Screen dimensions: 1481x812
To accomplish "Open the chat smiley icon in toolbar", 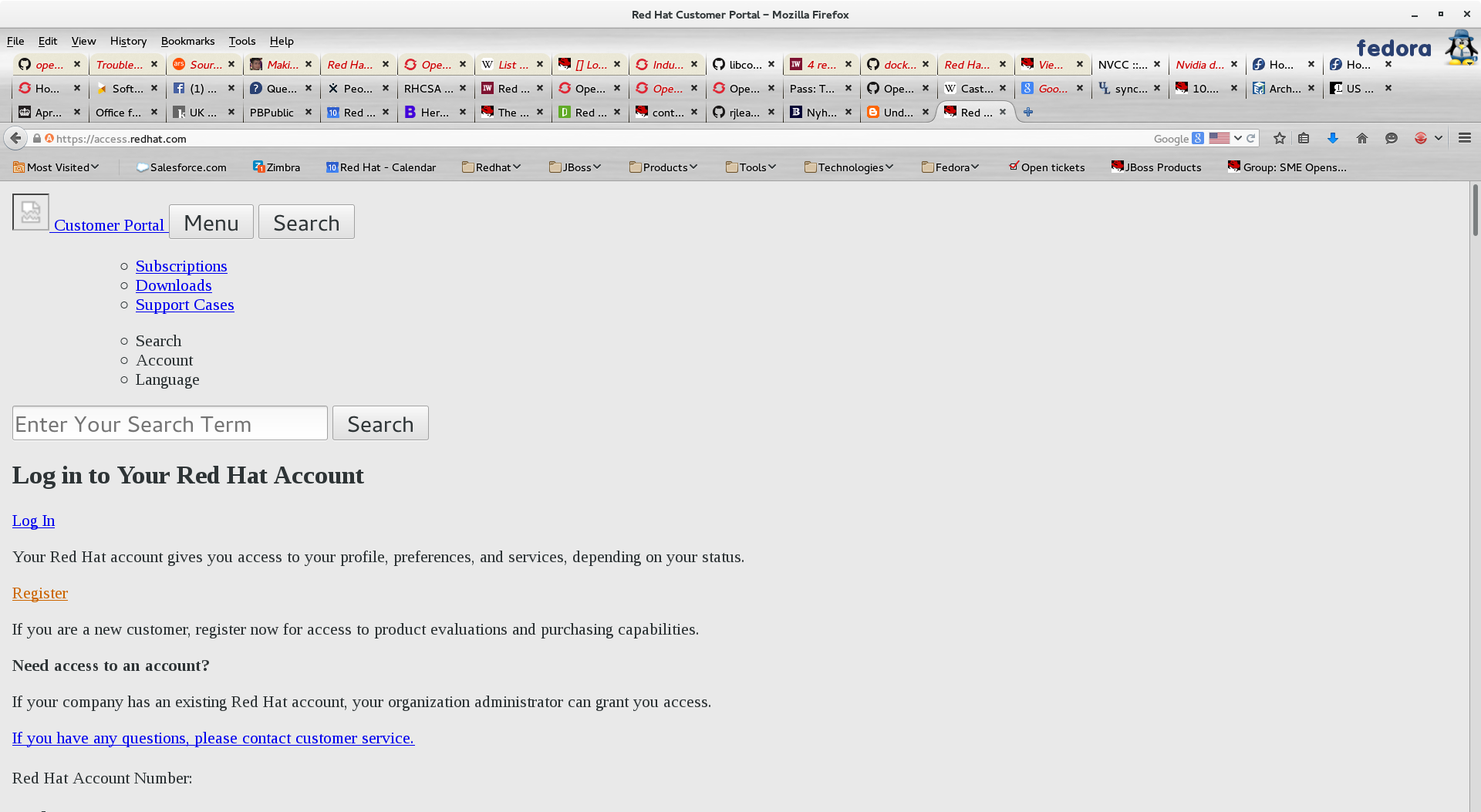I will click(1392, 138).
